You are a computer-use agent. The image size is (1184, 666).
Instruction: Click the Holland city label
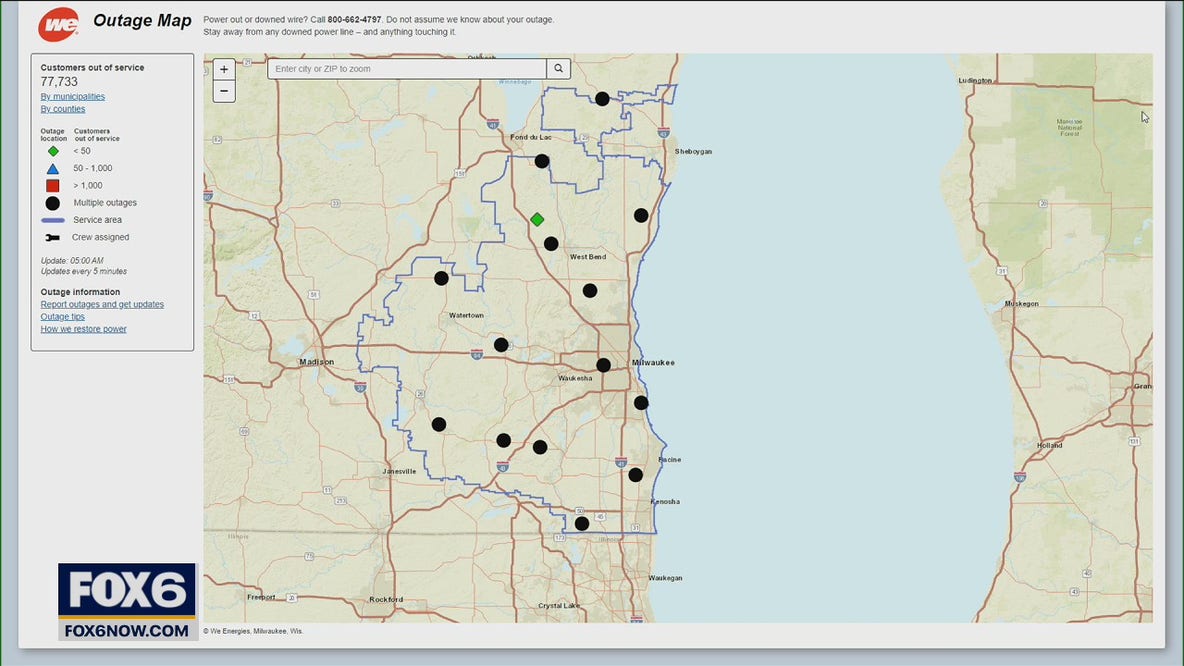click(x=1050, y=446)
